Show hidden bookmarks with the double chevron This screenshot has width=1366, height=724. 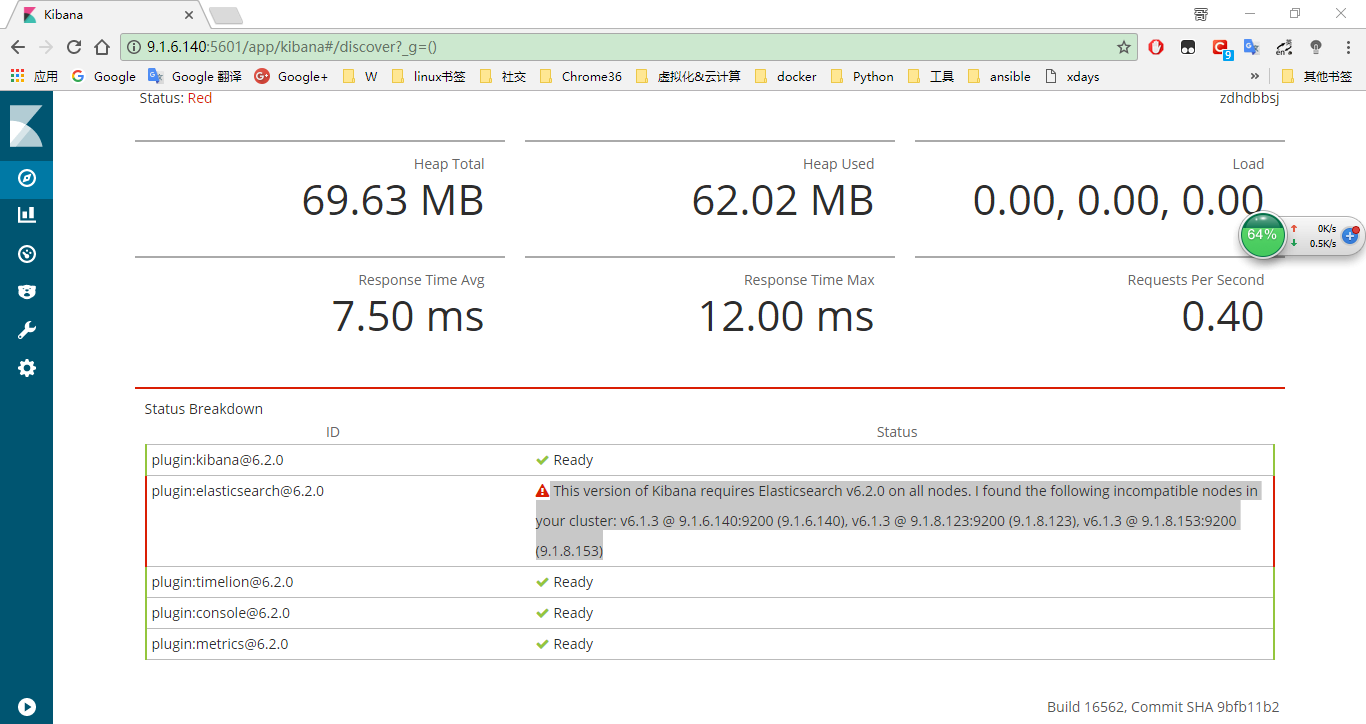tap(1255, 76)
